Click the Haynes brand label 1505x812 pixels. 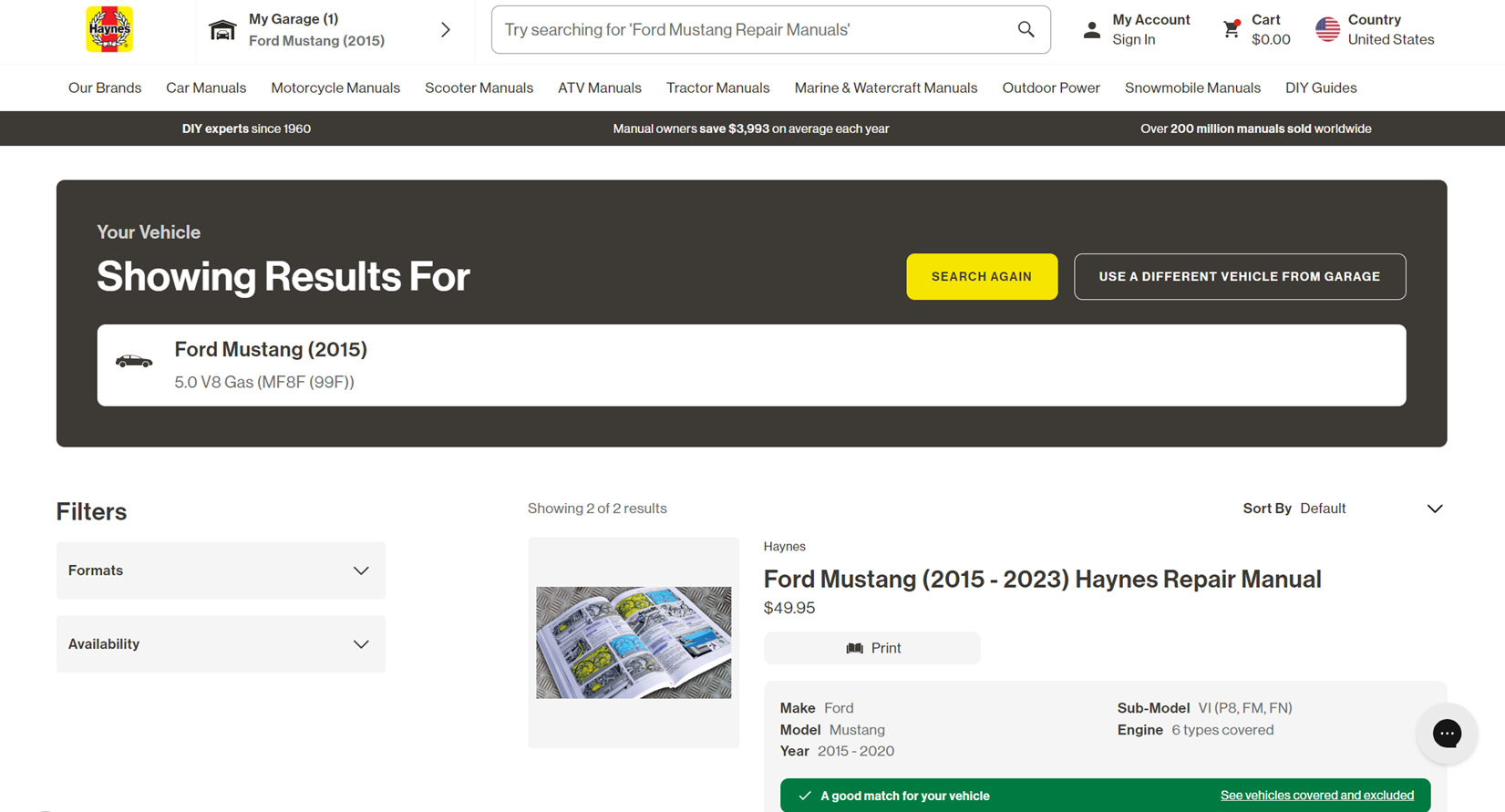784,547
